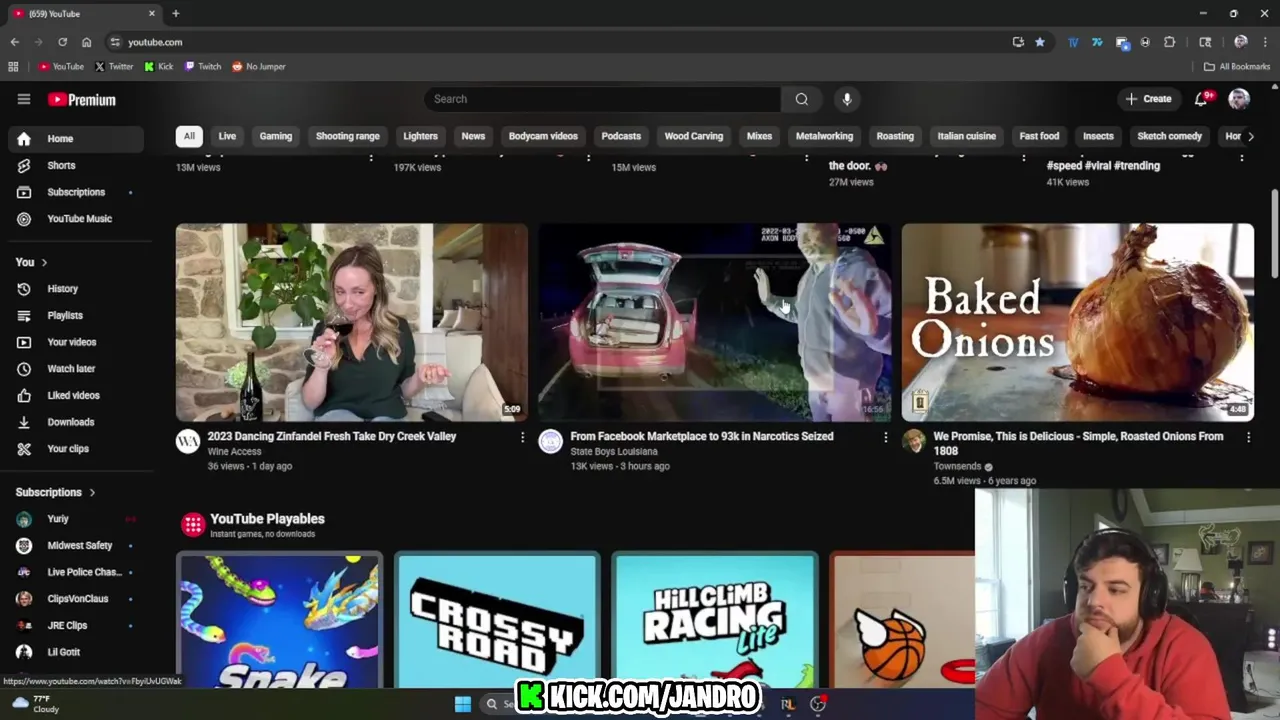Viewport: 1280px width, 720px height.
Task: Open the weather widget in taskbar
Action: pos(34,704)
